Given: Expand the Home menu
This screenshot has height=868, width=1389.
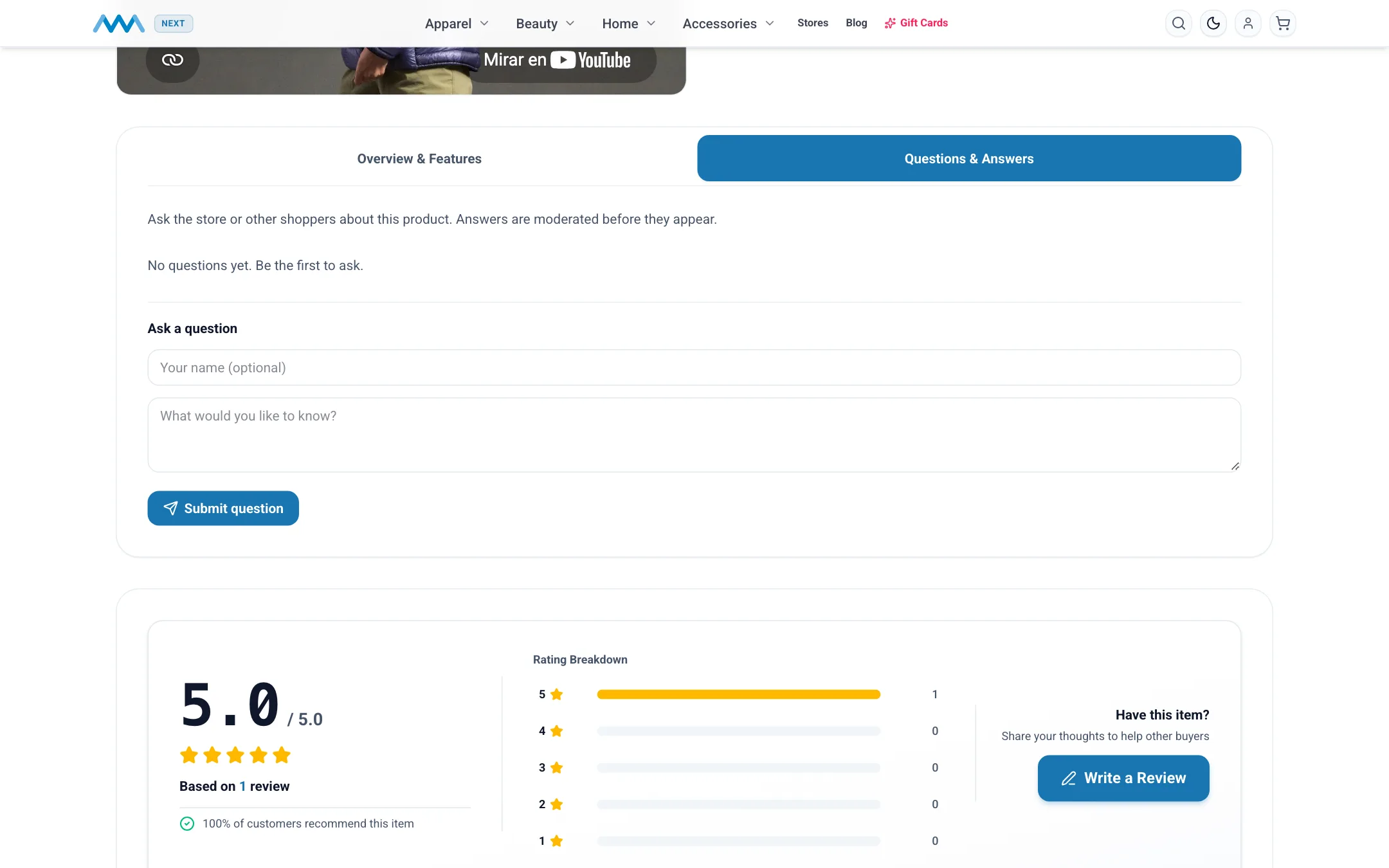Looking at the screenshot, I should click(628, 23).
